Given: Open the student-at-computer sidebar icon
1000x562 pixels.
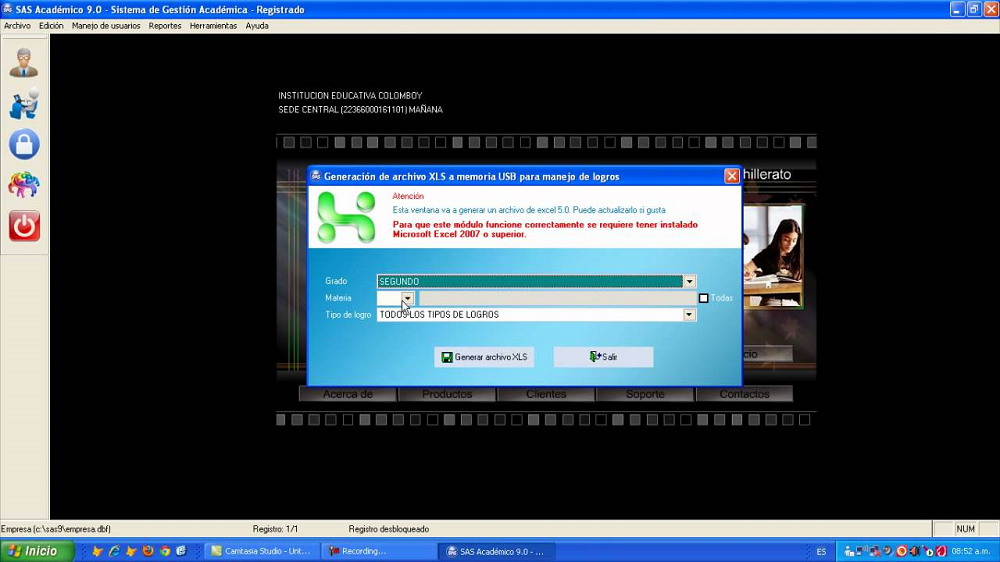Looking at the screenshot, I should [24, 103].
